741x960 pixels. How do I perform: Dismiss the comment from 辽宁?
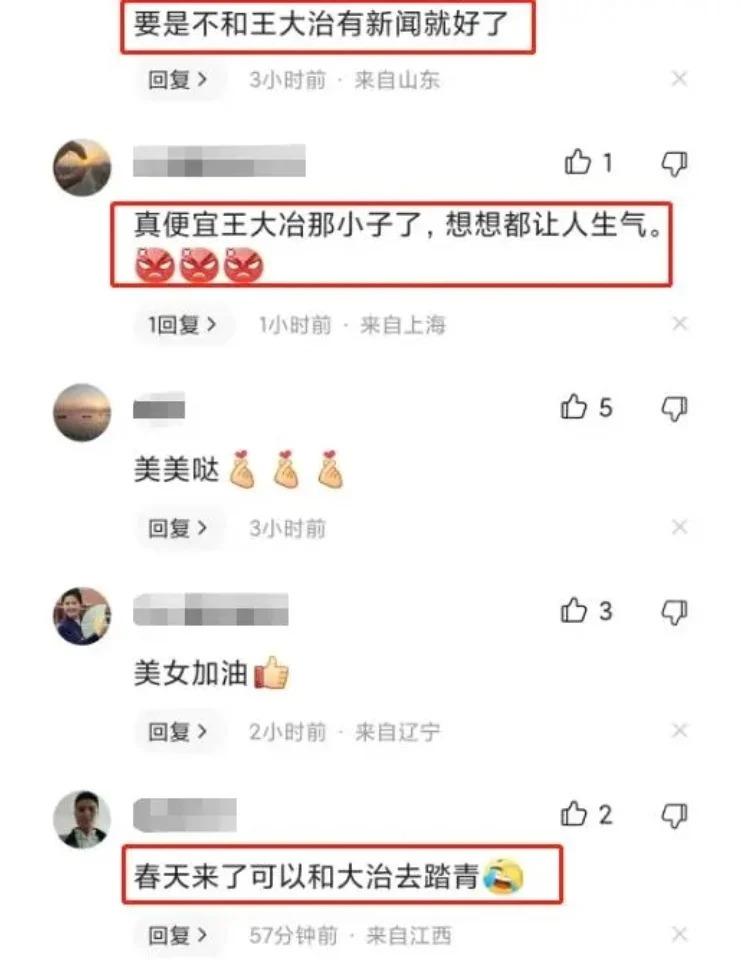tap(679, 730)
